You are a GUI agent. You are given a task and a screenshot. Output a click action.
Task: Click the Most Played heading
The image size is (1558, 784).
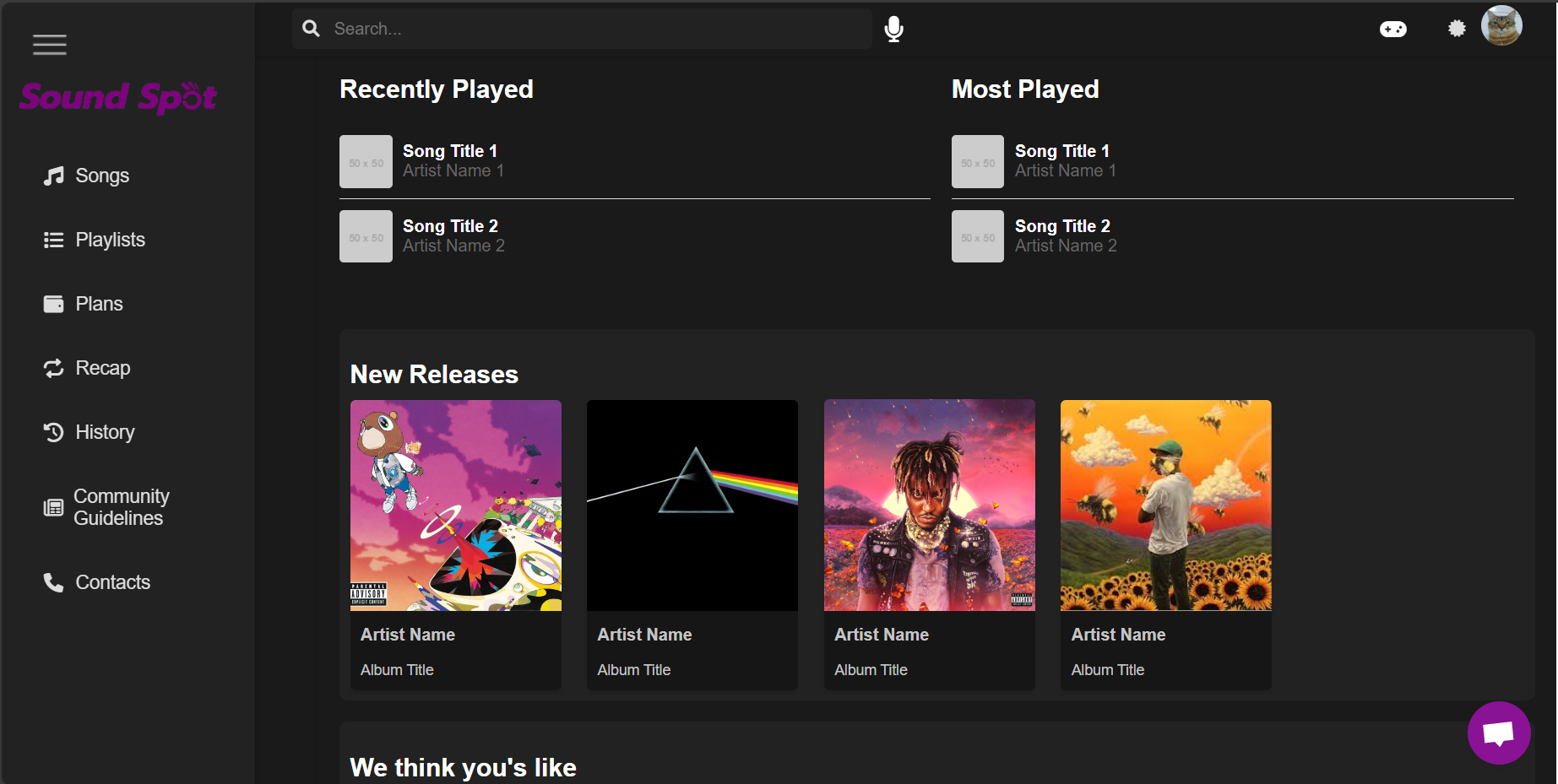click(x=1025, y=89)
